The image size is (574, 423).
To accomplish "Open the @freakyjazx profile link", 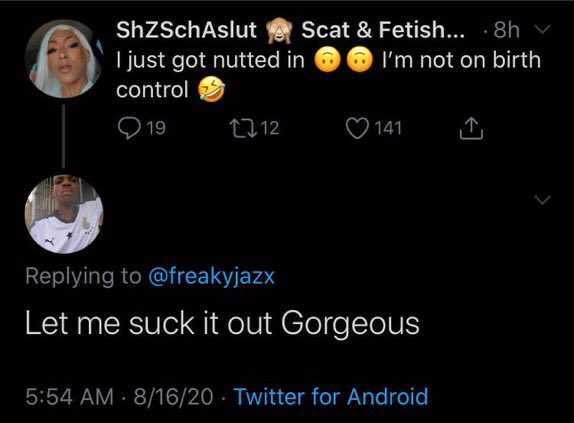I will point(211,276).
